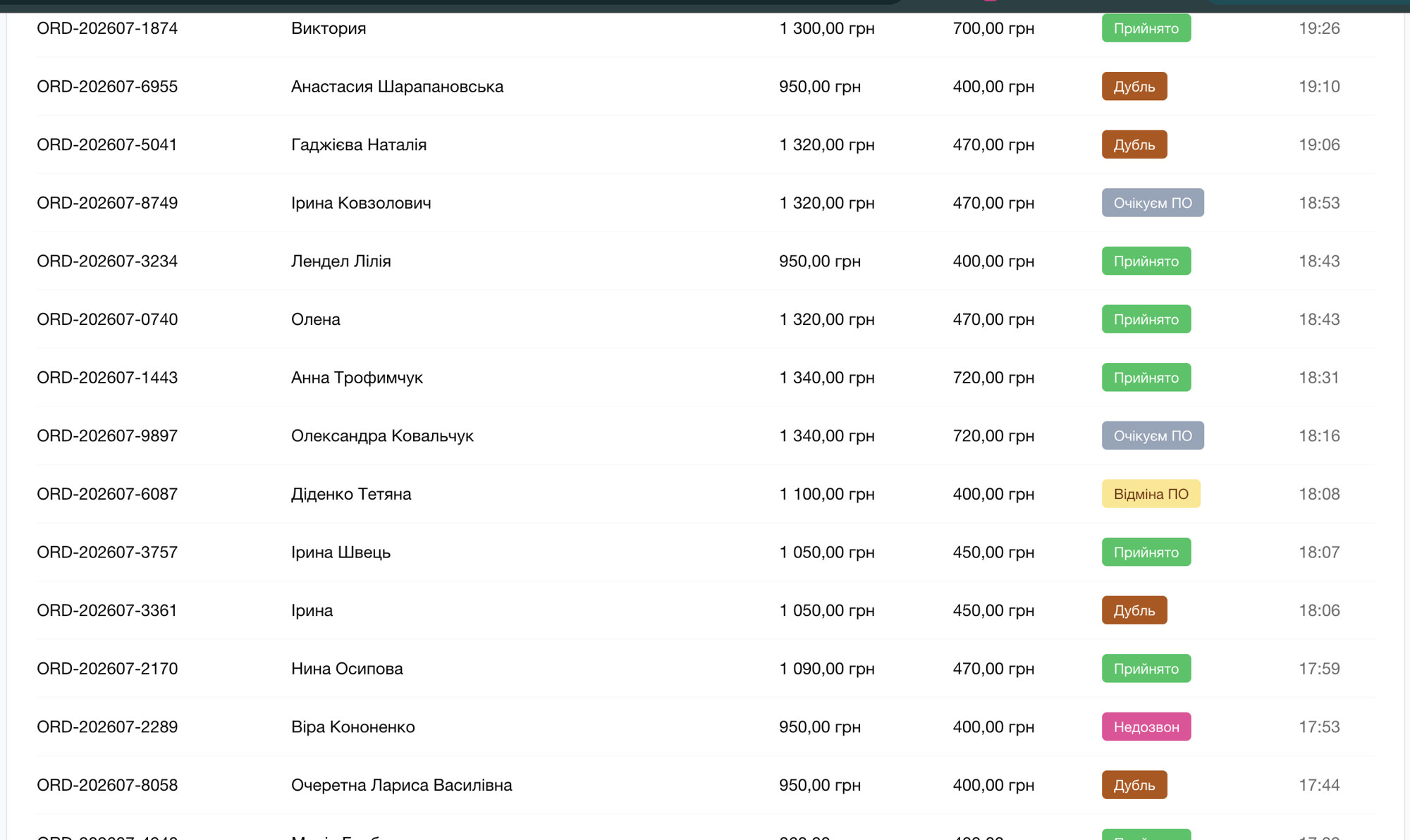Click the pink Недозвон status badge

[x=1146, y=727]
